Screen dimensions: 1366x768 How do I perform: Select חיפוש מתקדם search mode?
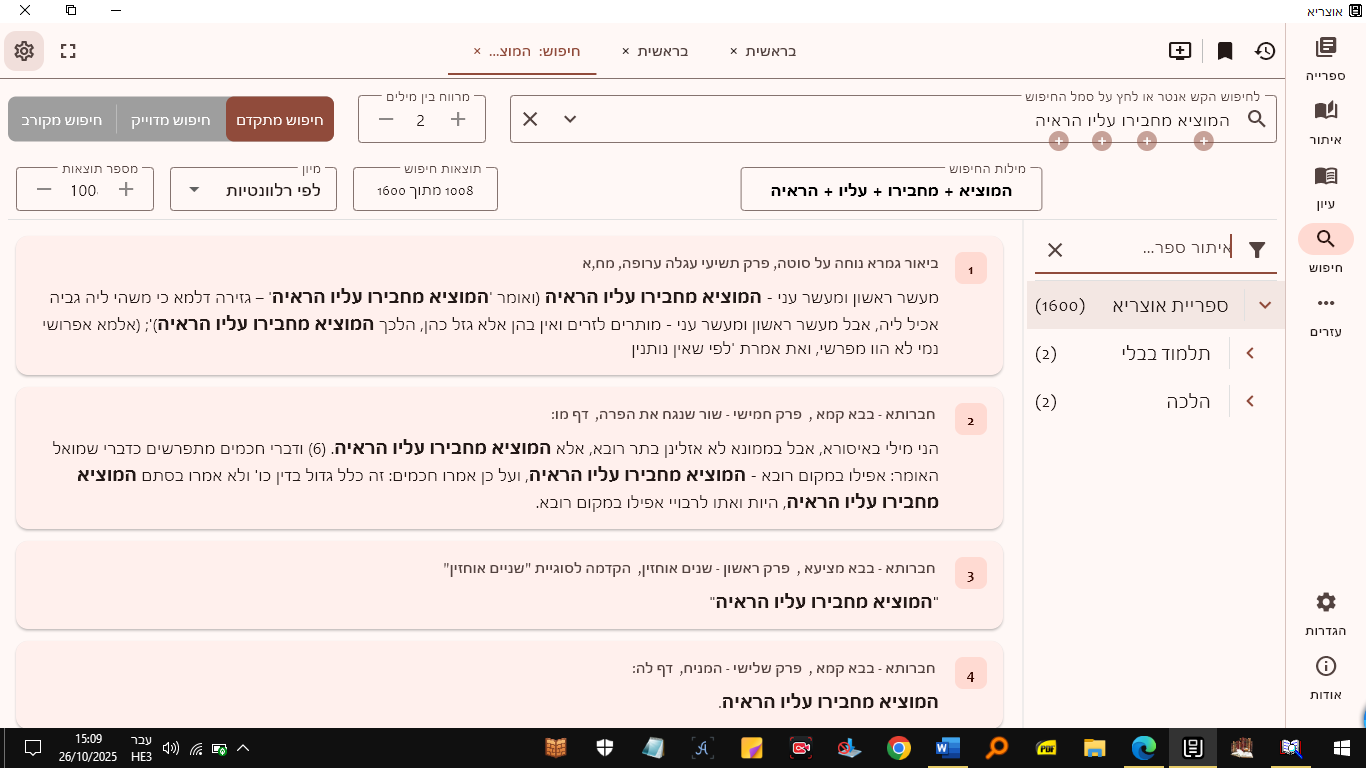(x=280, y=120)
